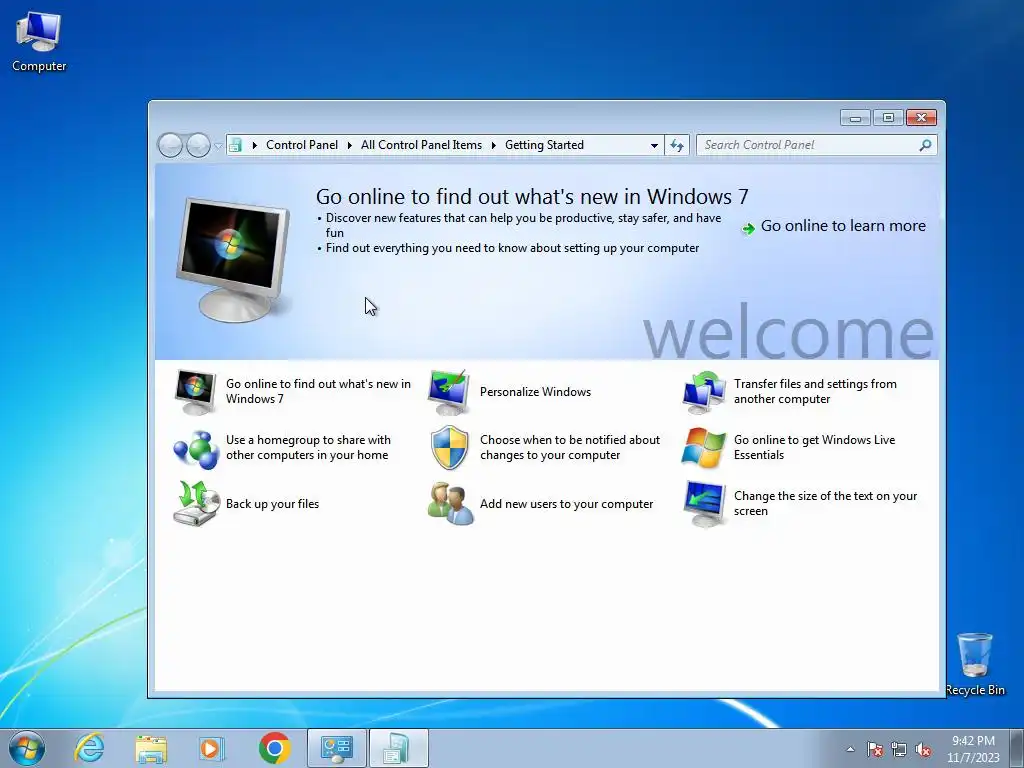
Task: Expand the arrow after Control Panel breadcrumb
Action: pos(349,145)
